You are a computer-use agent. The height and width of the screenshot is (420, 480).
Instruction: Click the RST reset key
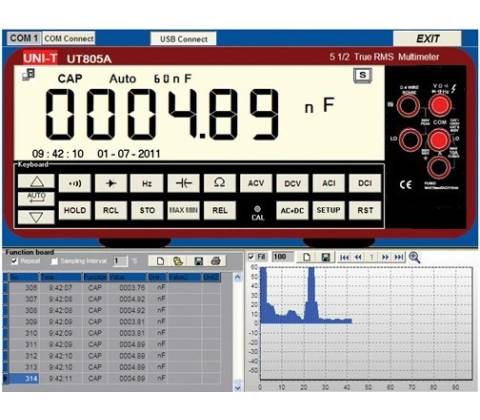(x=365, y=210)
